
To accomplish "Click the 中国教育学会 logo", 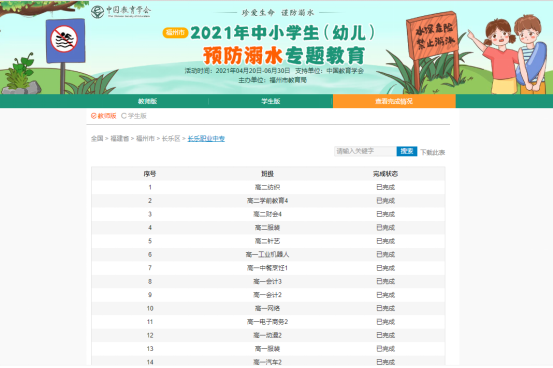I will click(121, 11).
